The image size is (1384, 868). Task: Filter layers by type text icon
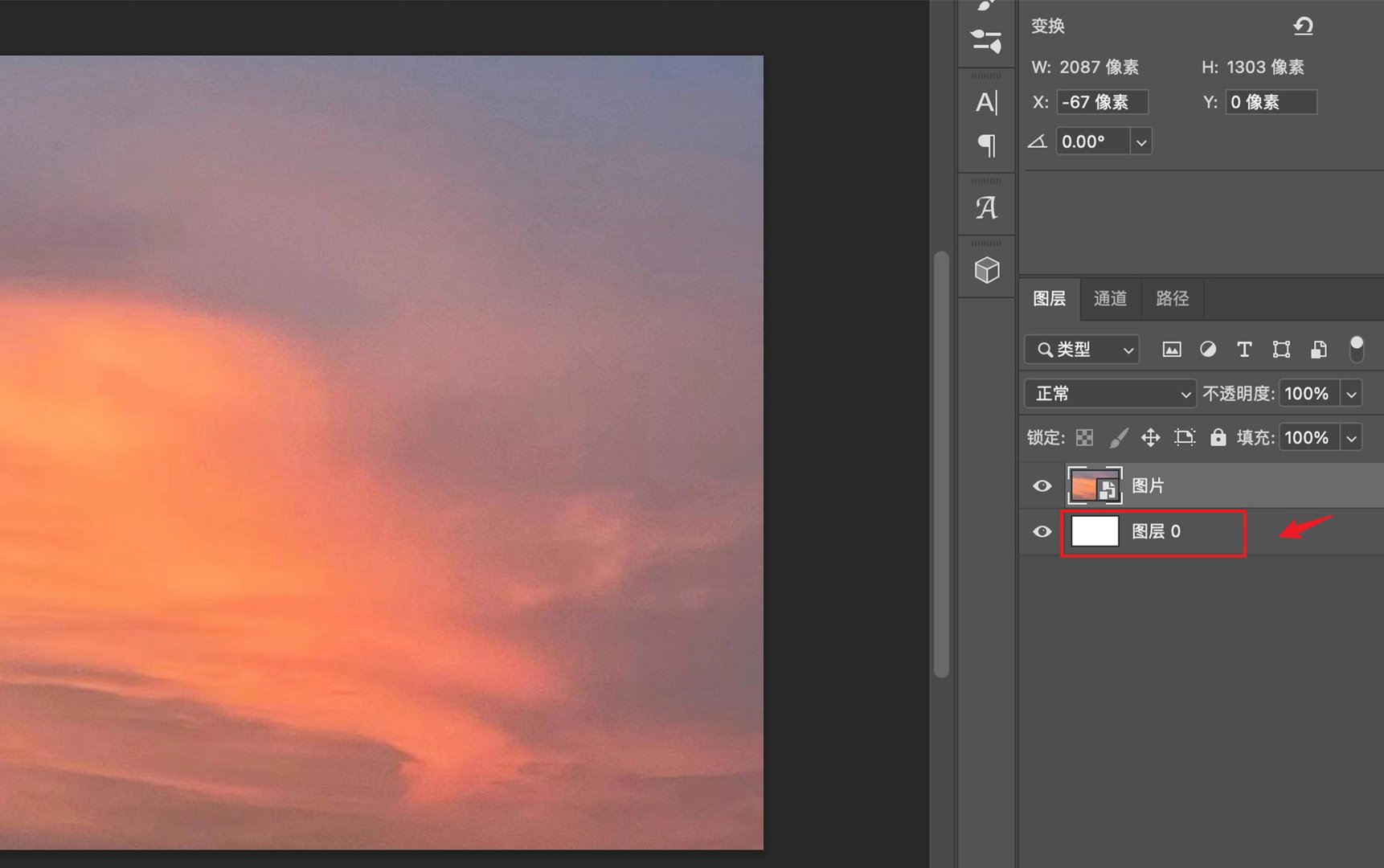pyautogui.click(x=1244, y=350)
